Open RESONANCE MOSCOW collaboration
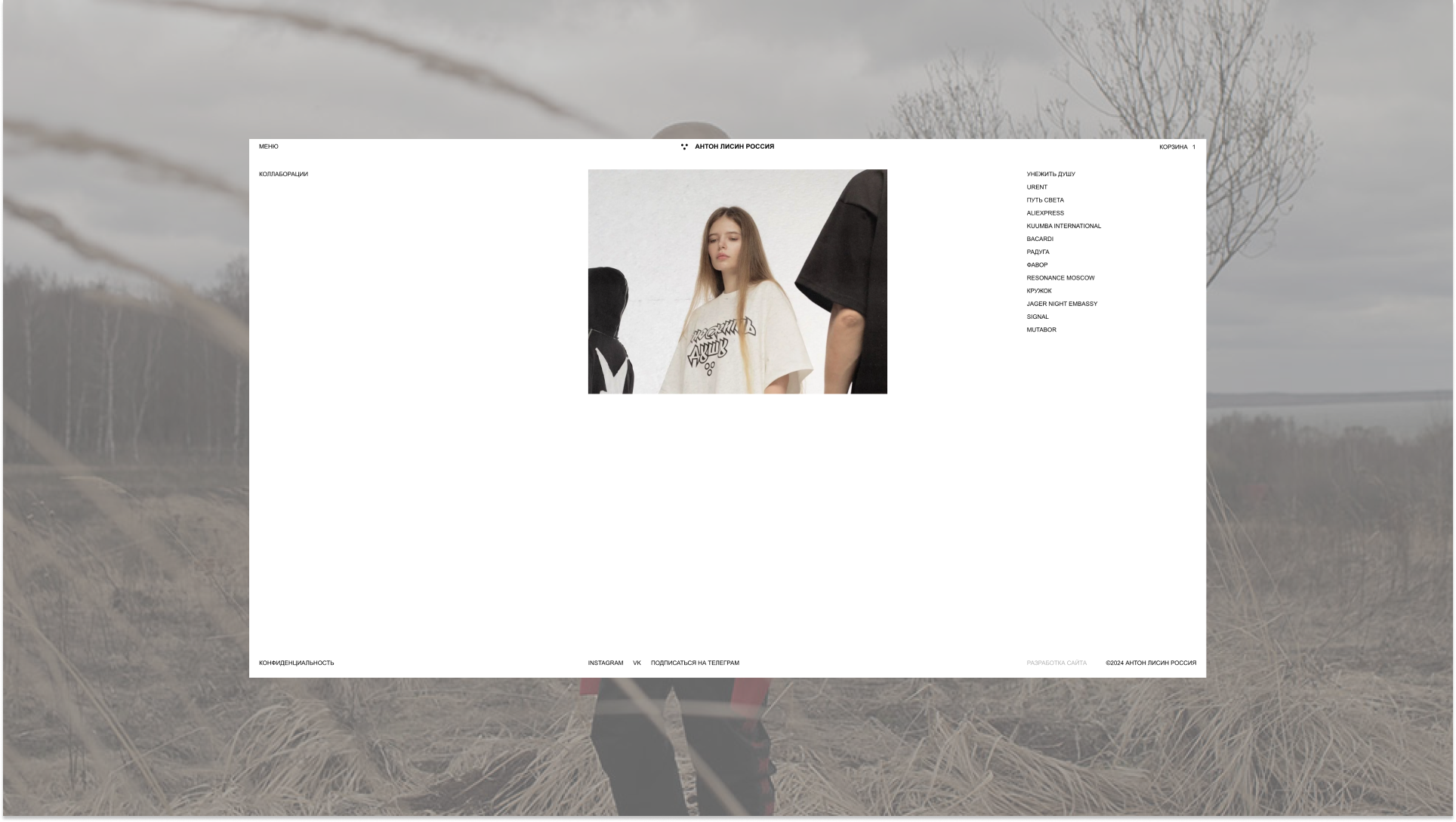This screenshot has height=822, width=1456. tap(1060, 278)
